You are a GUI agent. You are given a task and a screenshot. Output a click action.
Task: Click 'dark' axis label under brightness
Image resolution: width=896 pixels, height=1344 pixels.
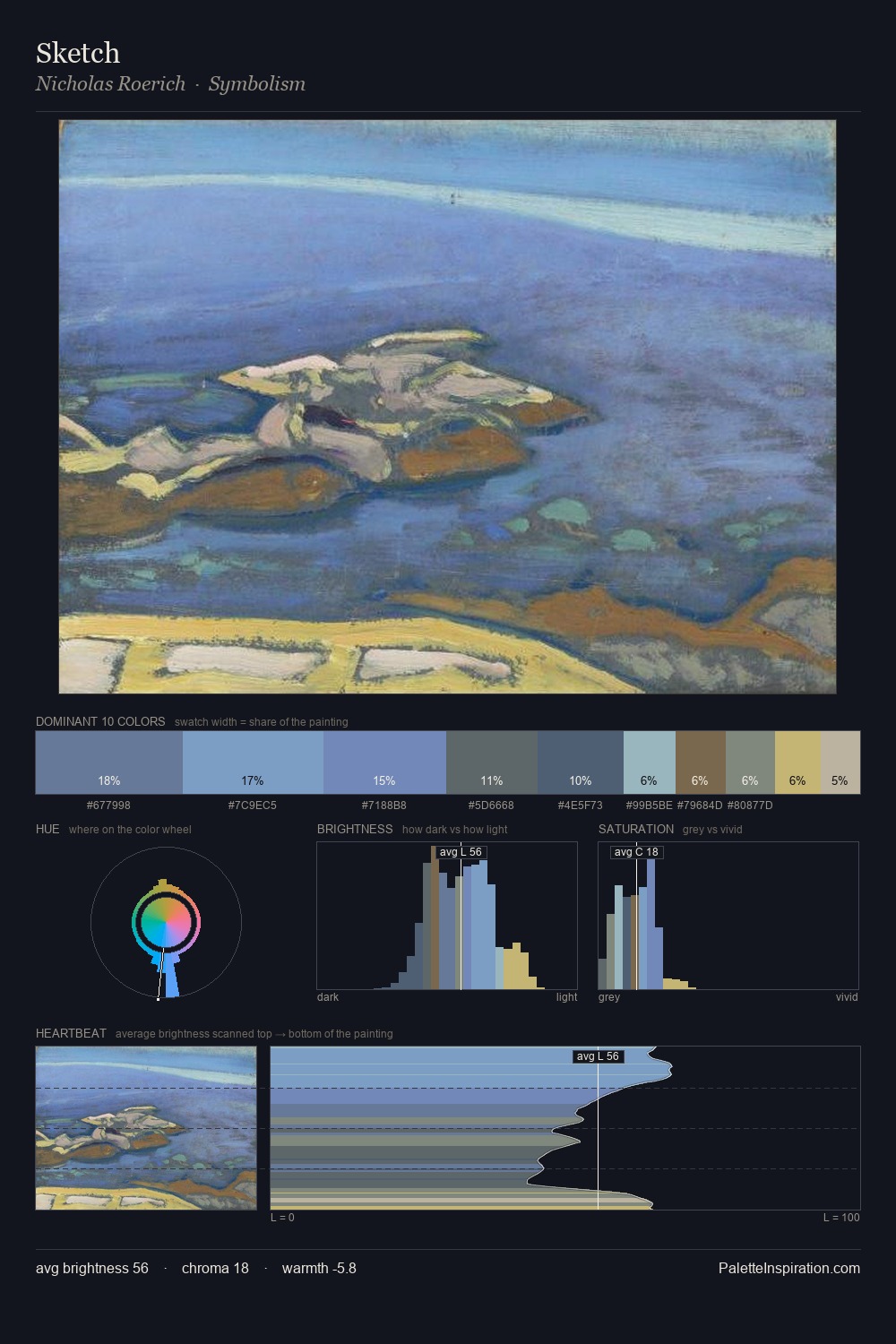pyautogui.click(x=328, y=997)
